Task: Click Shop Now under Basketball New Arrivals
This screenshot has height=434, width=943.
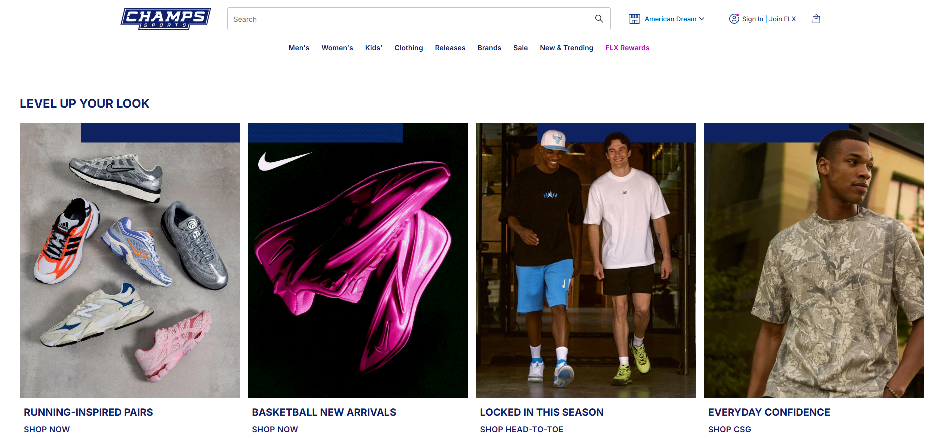Action: [x=275, y=429]
